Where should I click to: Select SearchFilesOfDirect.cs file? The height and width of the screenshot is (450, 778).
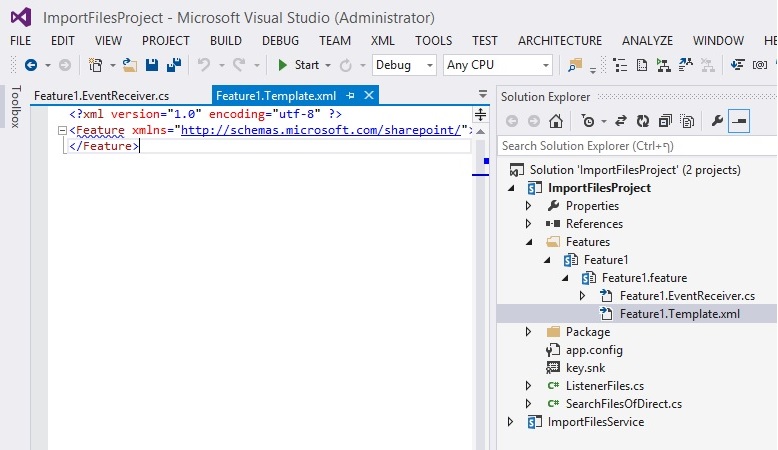624,404
